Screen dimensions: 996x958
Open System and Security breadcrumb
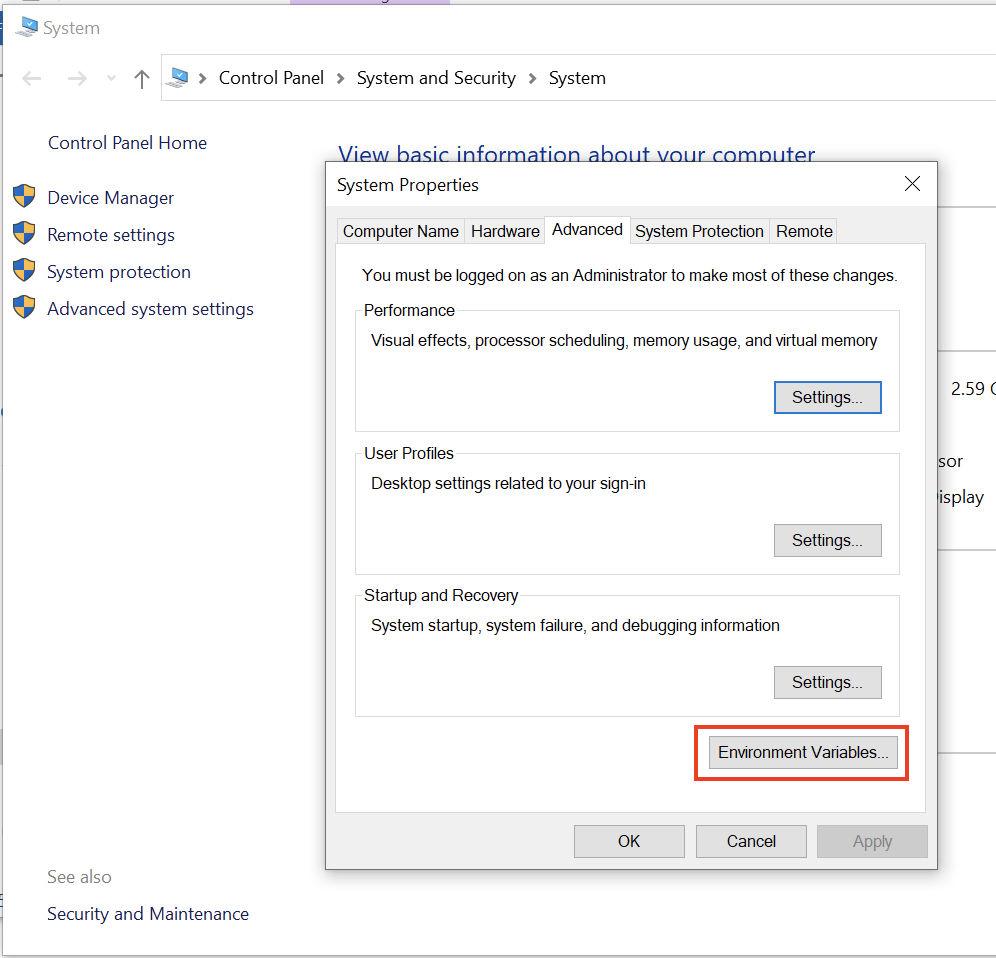(436, 78)
